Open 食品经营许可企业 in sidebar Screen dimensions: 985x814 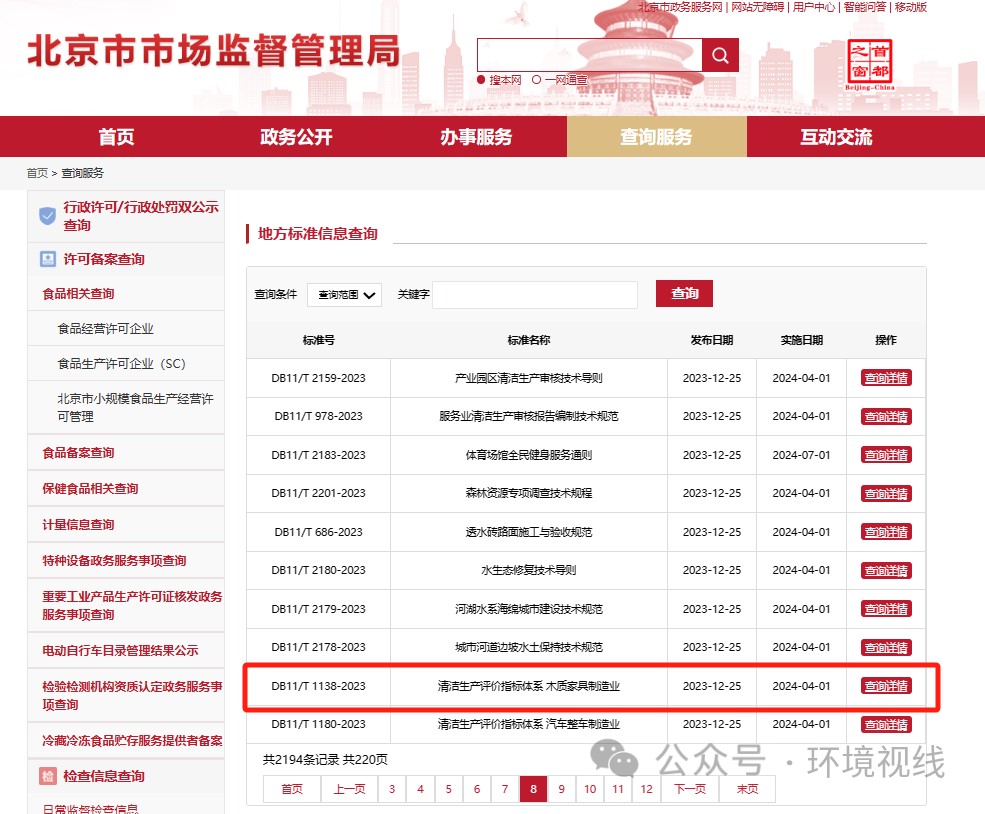tap(106, 328)
